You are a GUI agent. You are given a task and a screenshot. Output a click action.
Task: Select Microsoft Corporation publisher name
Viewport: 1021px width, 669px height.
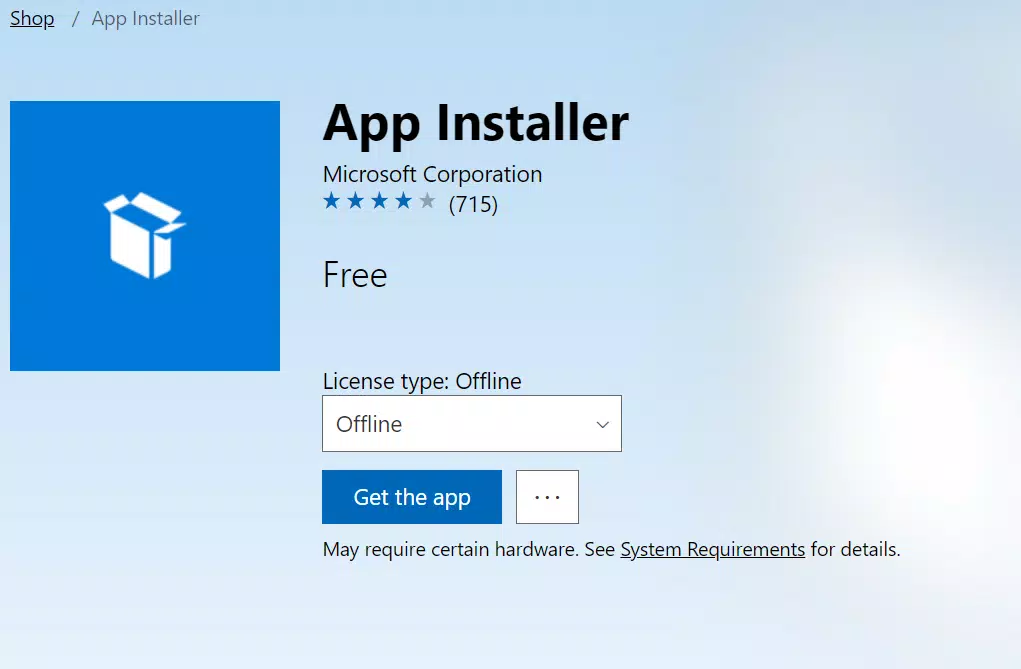(432, 175)
